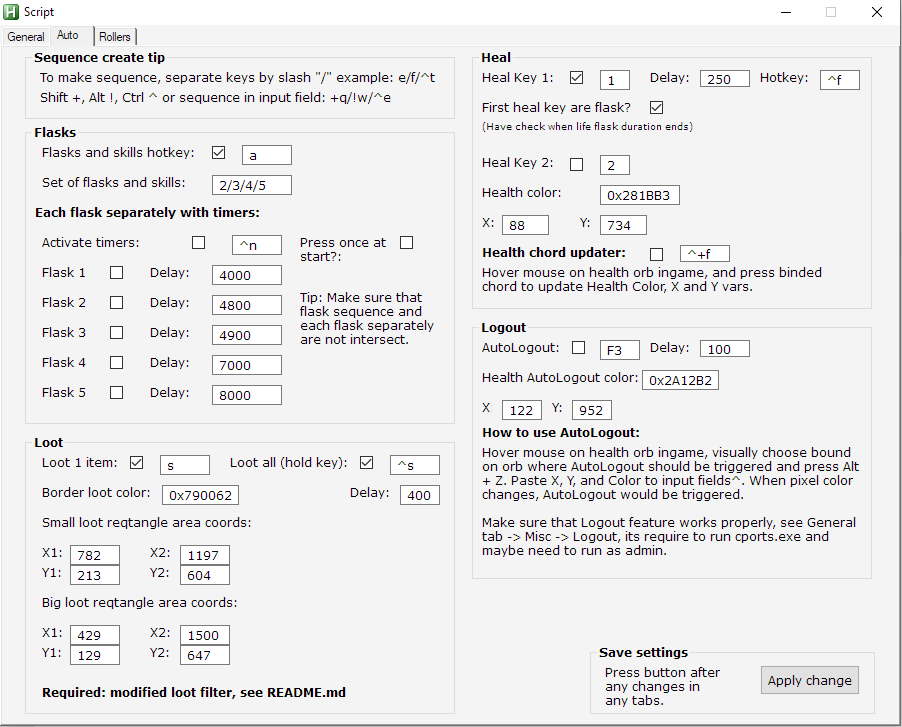Switch to the General tab

tap(26, 37)
